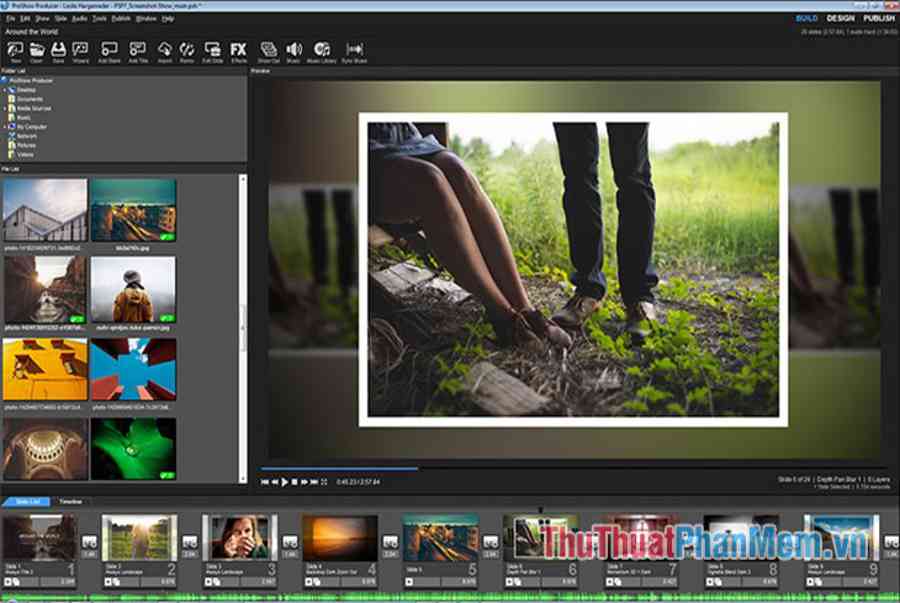This screenshot has width=900, height=603.
Task: Open the Publish menu
Action: (121, 18)
